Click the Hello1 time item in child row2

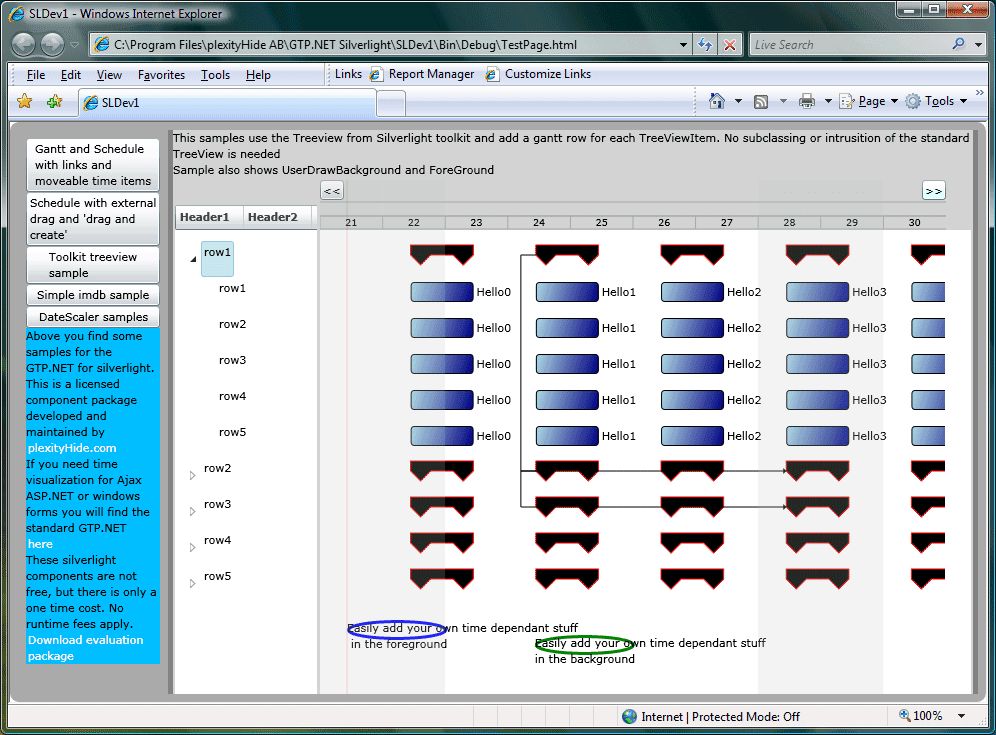567,328
